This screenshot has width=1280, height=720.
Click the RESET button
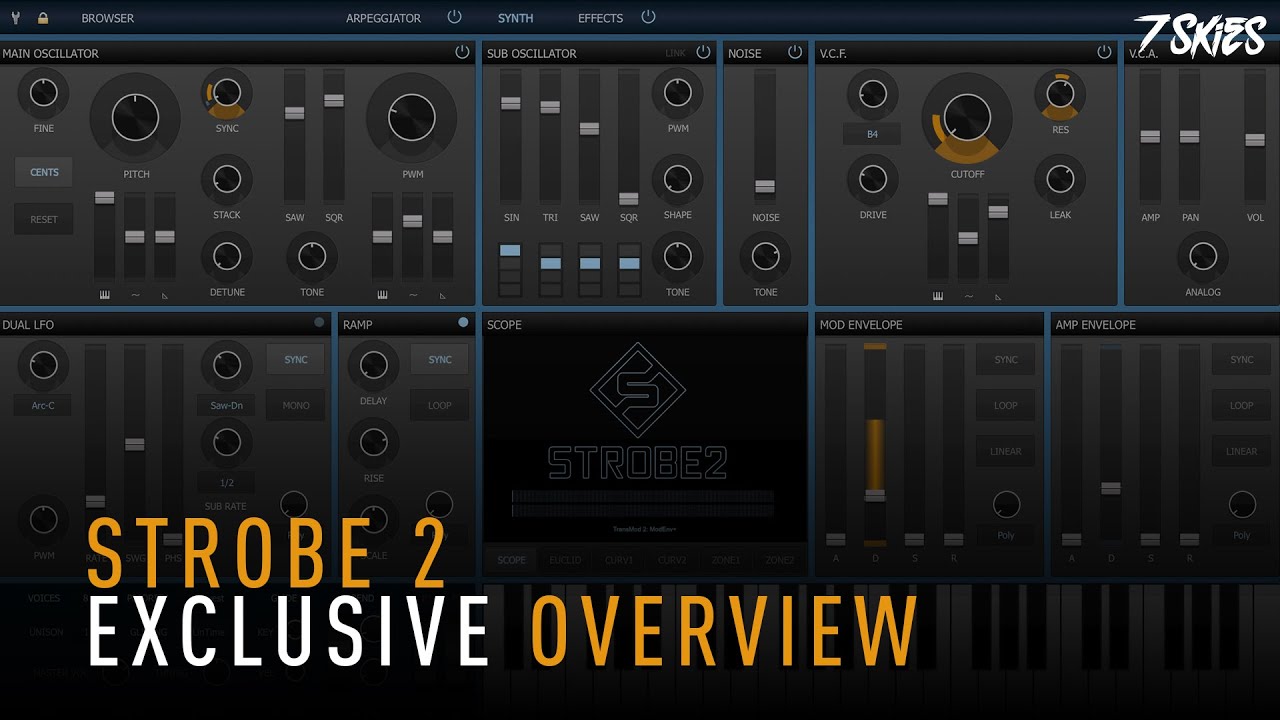[x=44, y=219]
